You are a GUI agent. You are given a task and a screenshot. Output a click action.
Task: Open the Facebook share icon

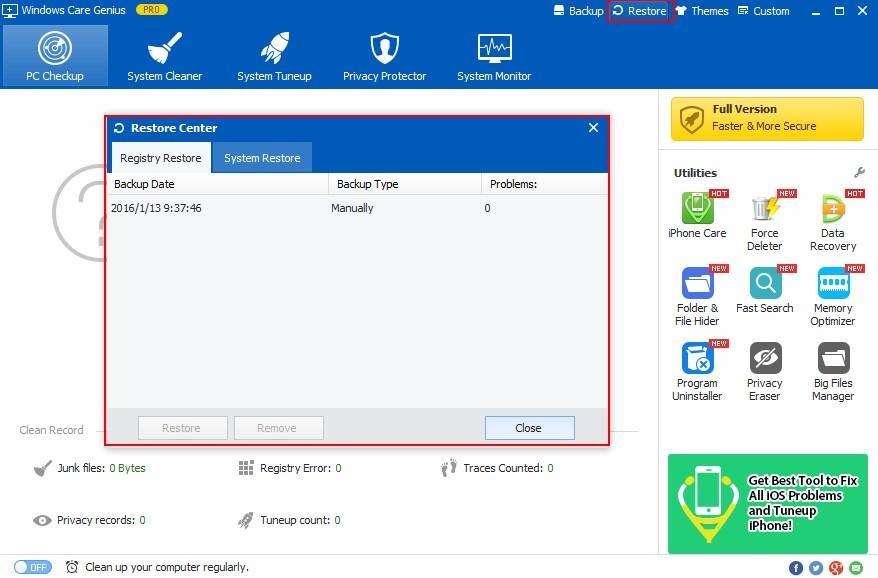796,568
